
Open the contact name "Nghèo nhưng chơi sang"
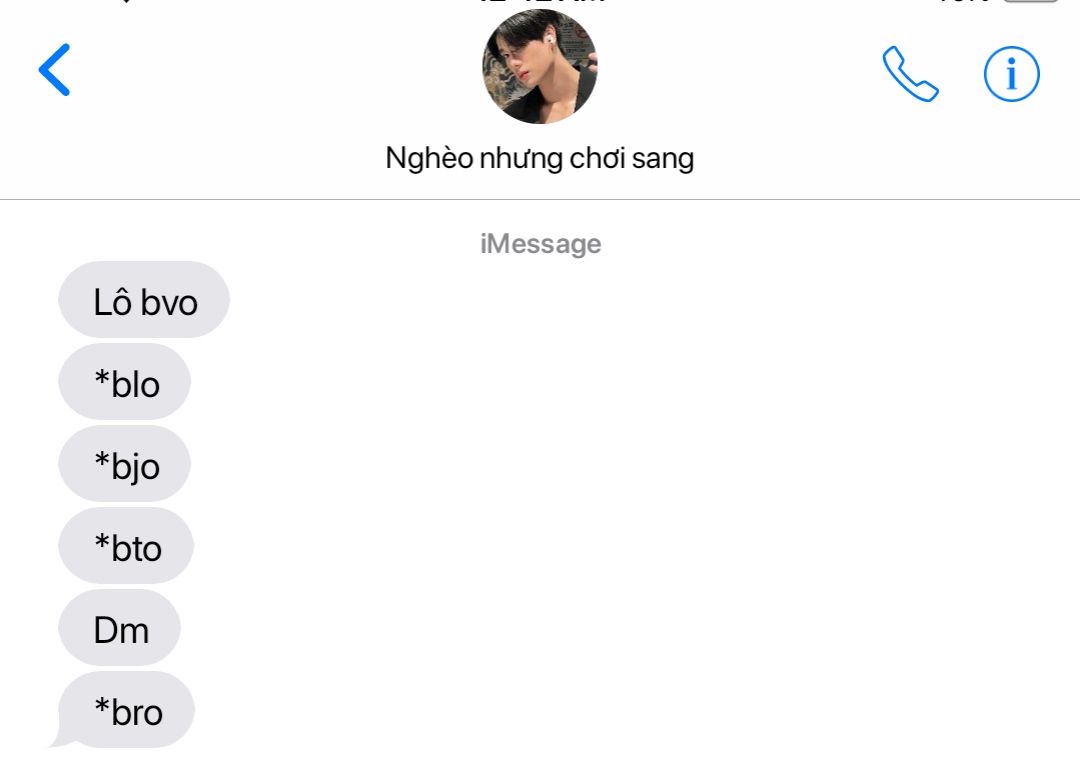pyautogui.click(x=539, y=158)
